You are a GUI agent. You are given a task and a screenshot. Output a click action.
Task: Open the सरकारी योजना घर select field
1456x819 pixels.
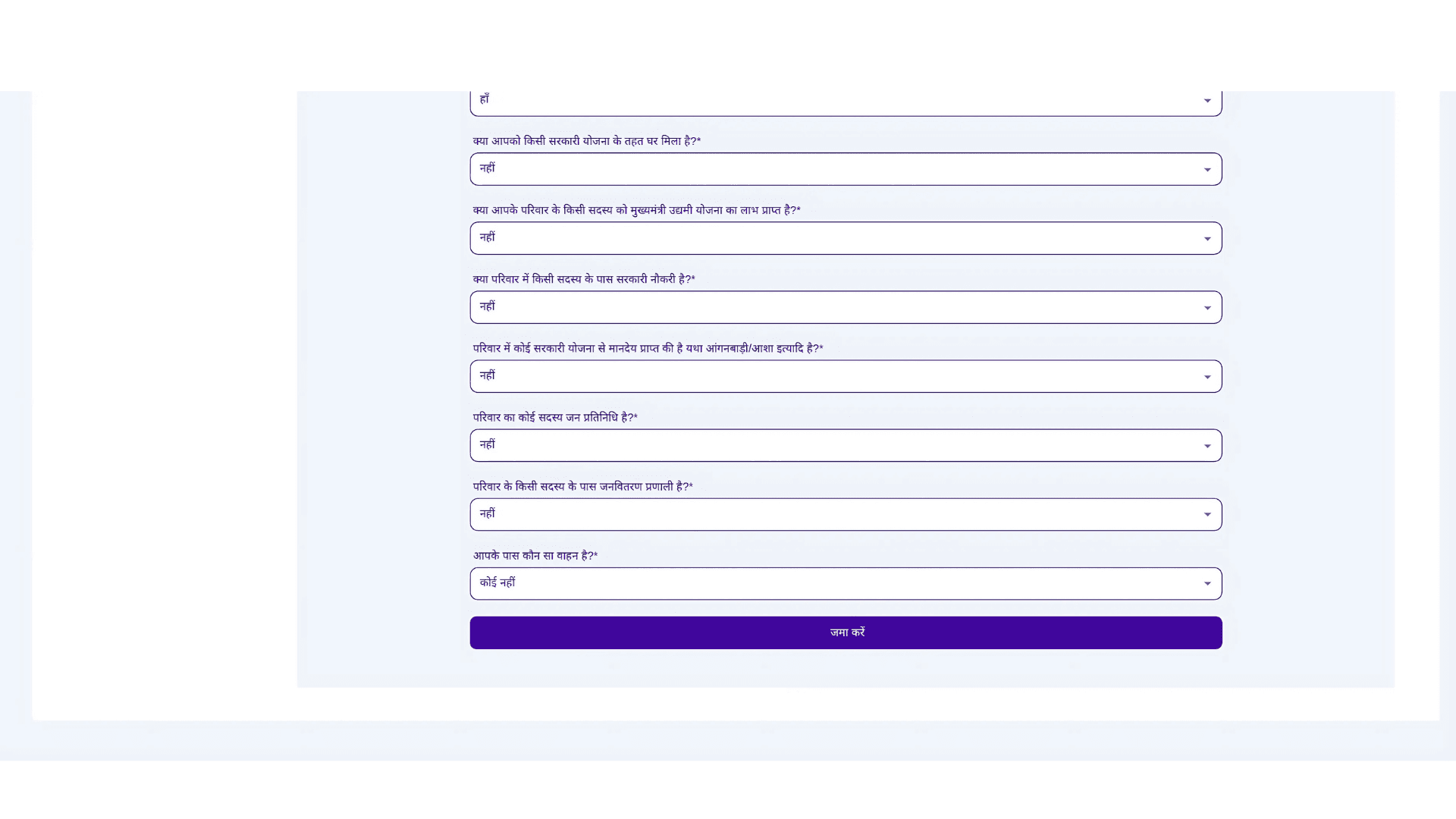834,169
